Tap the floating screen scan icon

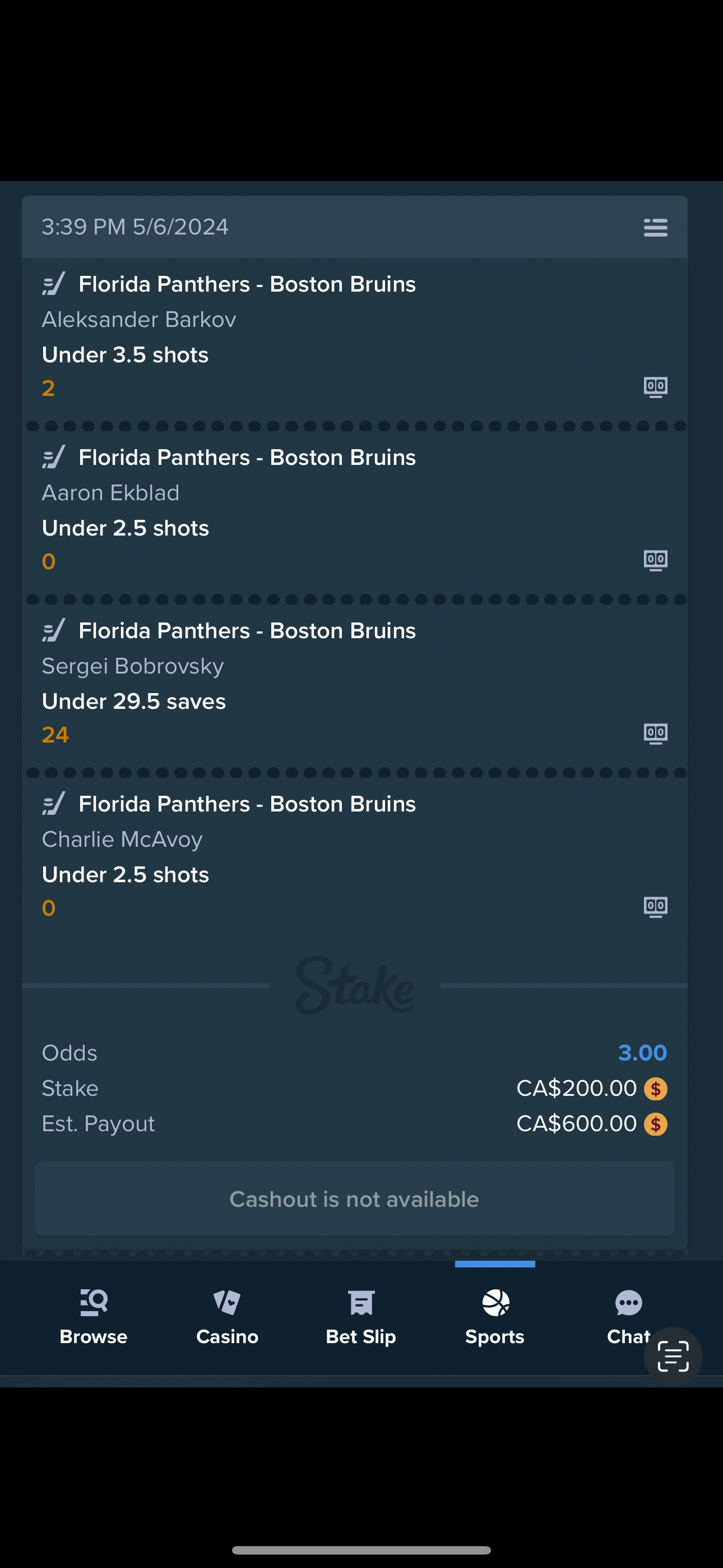[x=673, y=1356]
